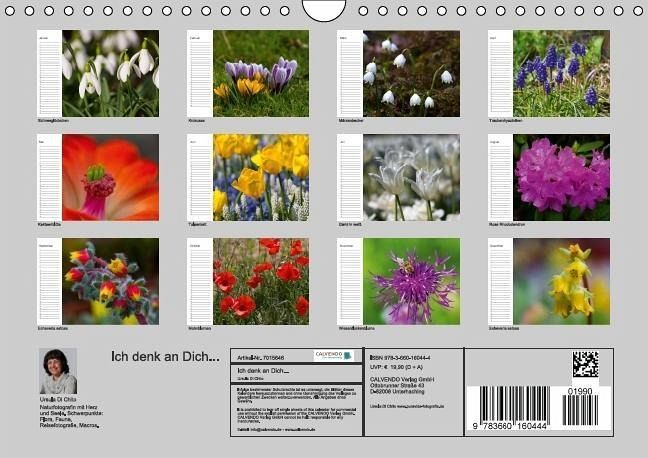Select the purple knapweed with bee photo

[411, 281]
